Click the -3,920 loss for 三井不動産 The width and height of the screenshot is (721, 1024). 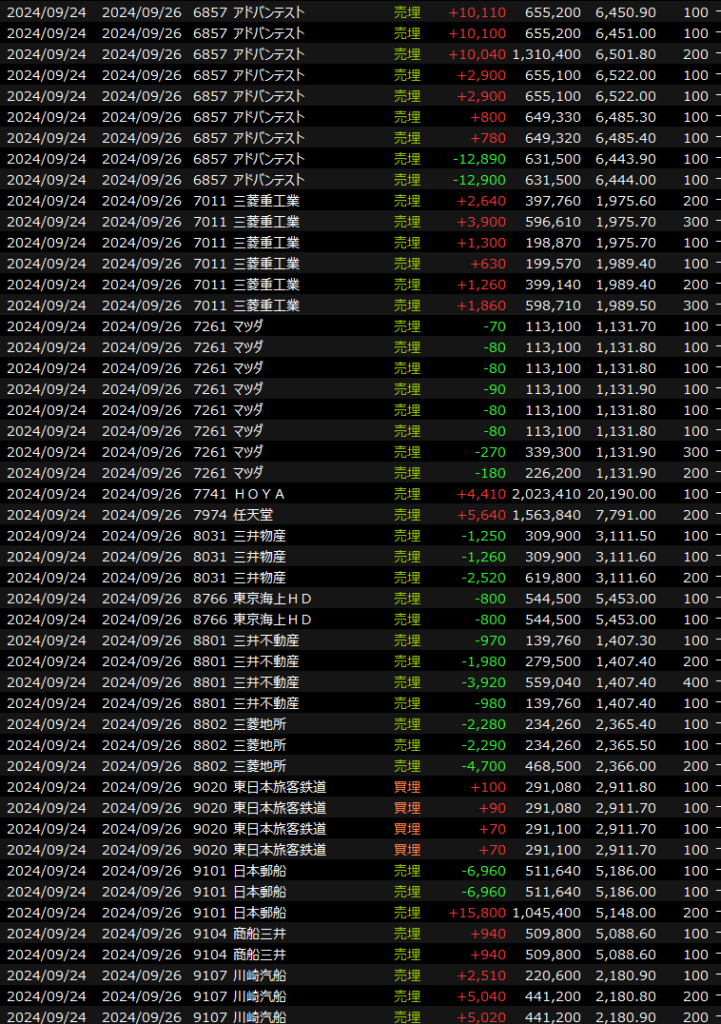point(484,682)
